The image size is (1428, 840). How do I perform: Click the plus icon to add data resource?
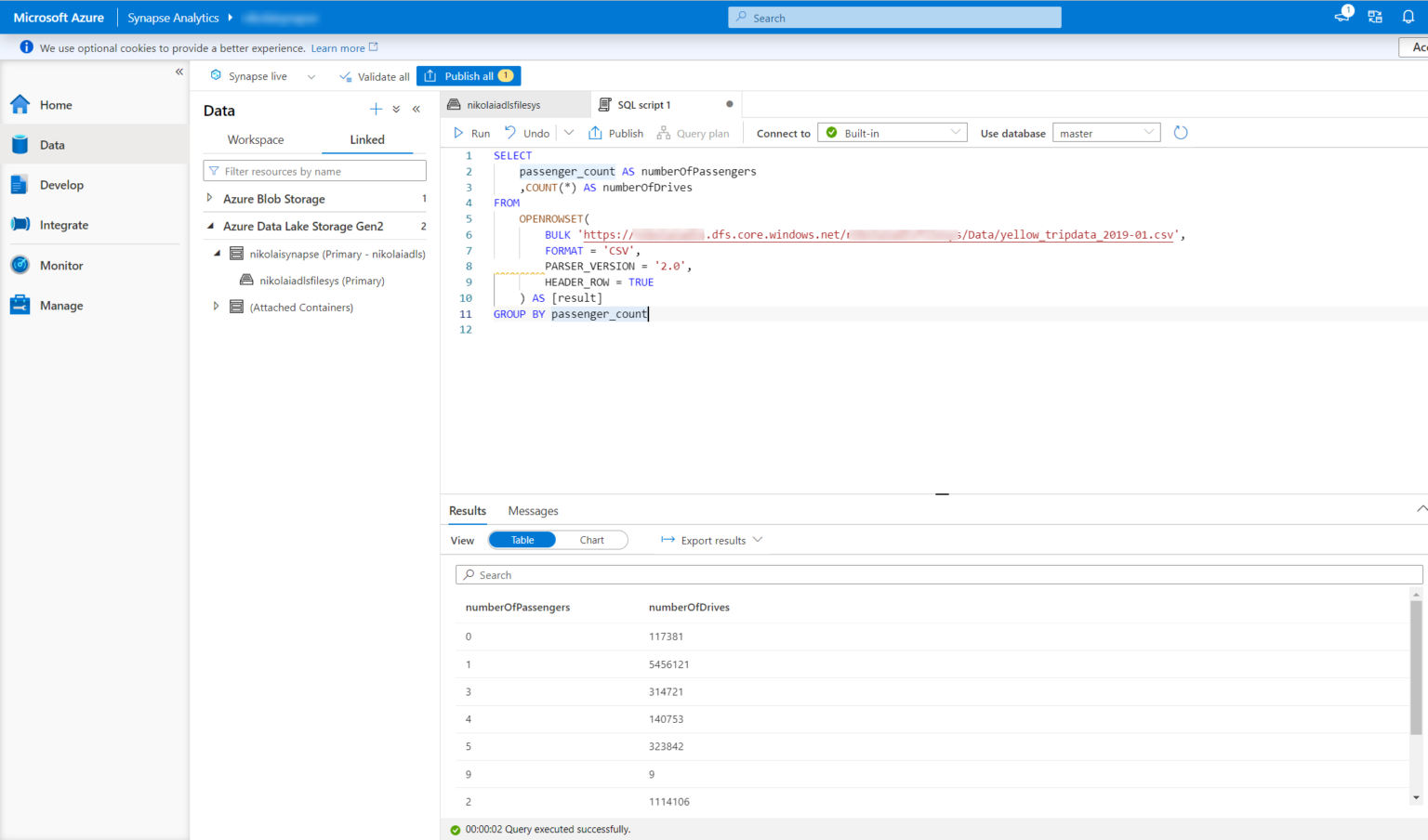coord(376,110)
